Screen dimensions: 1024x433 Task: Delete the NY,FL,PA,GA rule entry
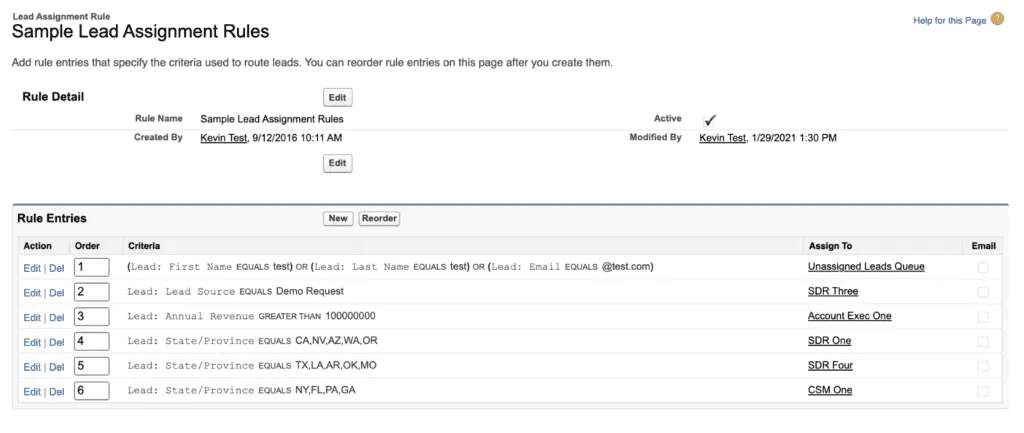pyautogui.click(x=57, y=392)
